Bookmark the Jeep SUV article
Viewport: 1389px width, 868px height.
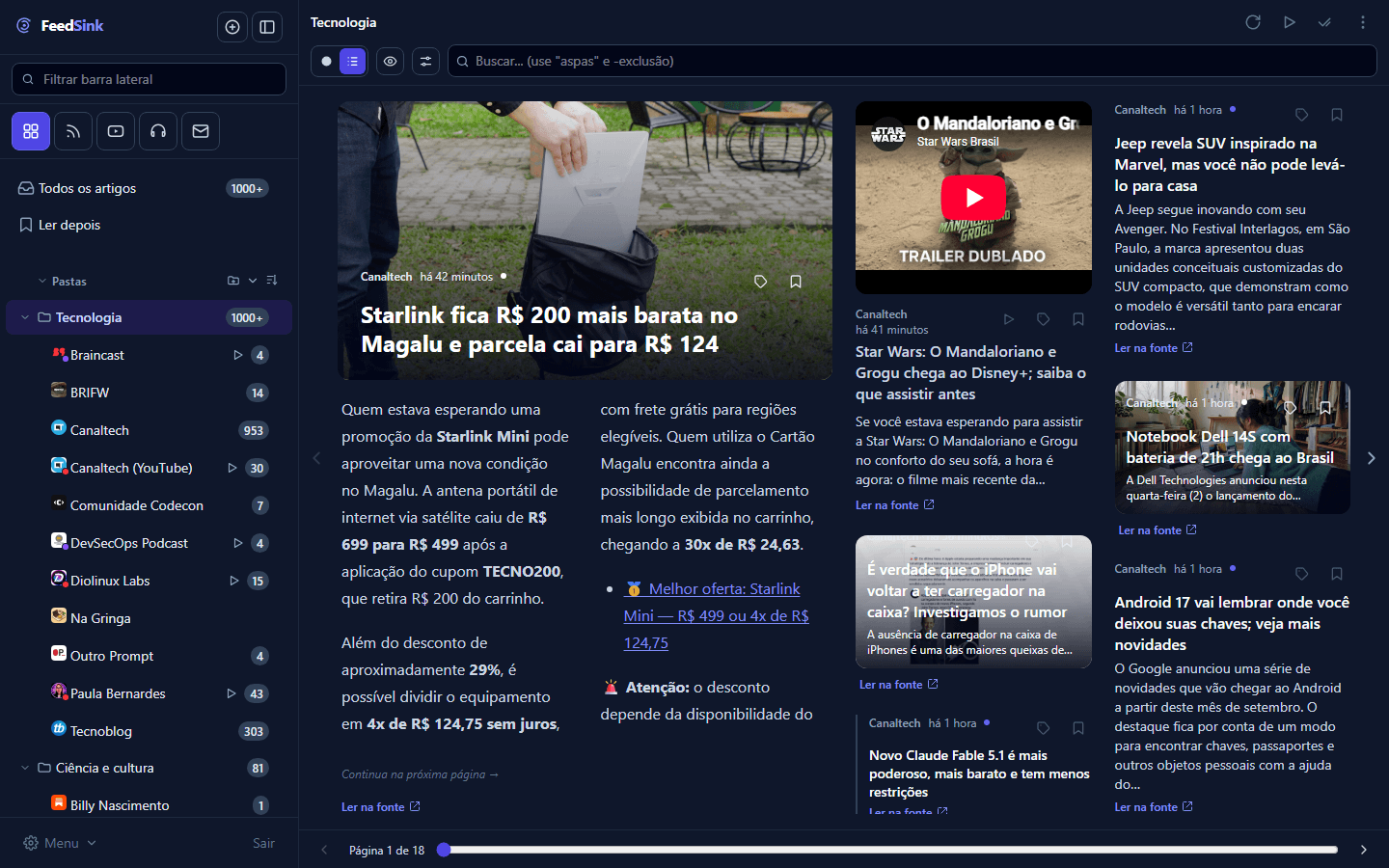point(1337,115)
